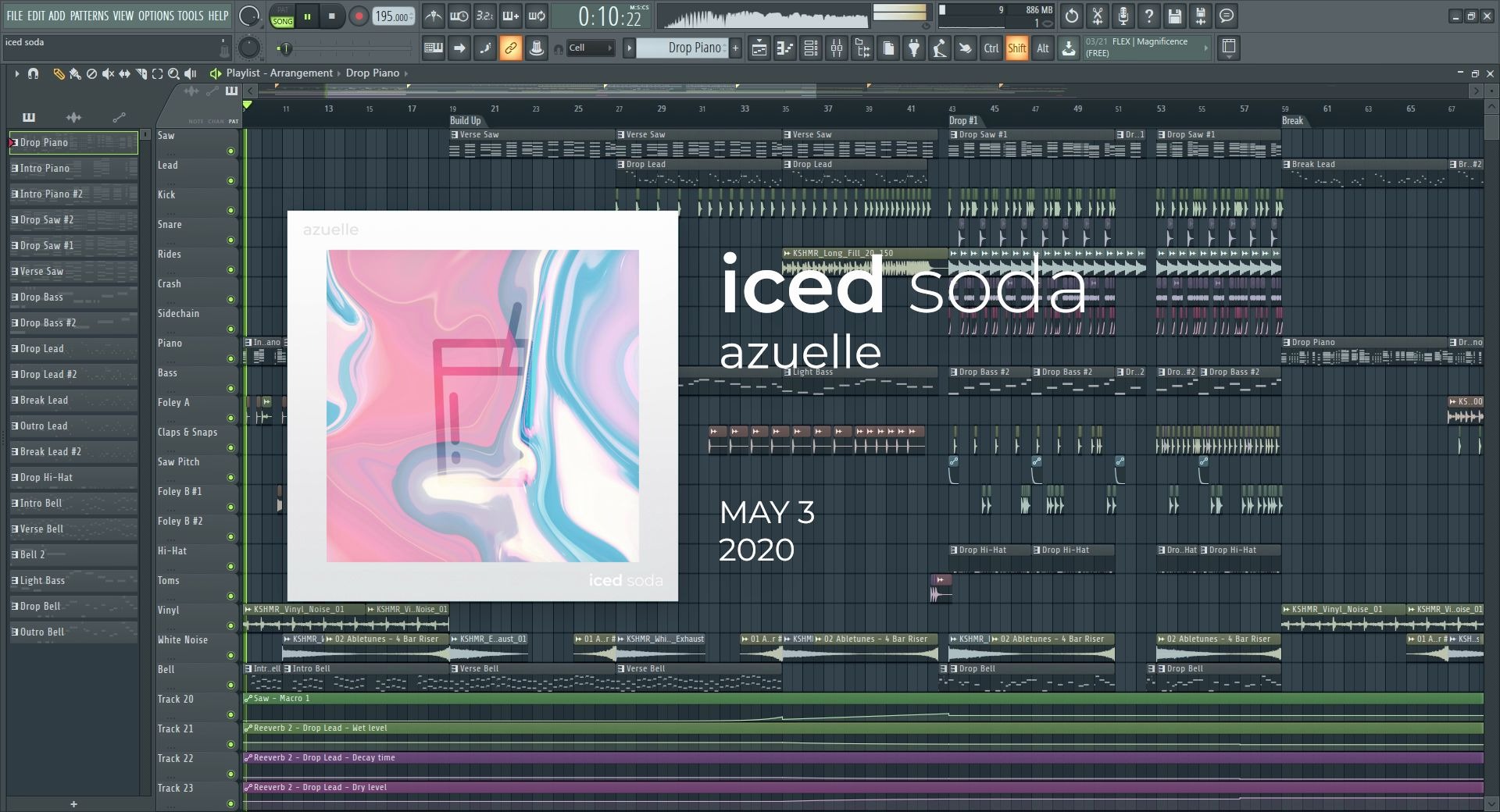Switch between PAT and SONG mode

(x=282, y=16)
